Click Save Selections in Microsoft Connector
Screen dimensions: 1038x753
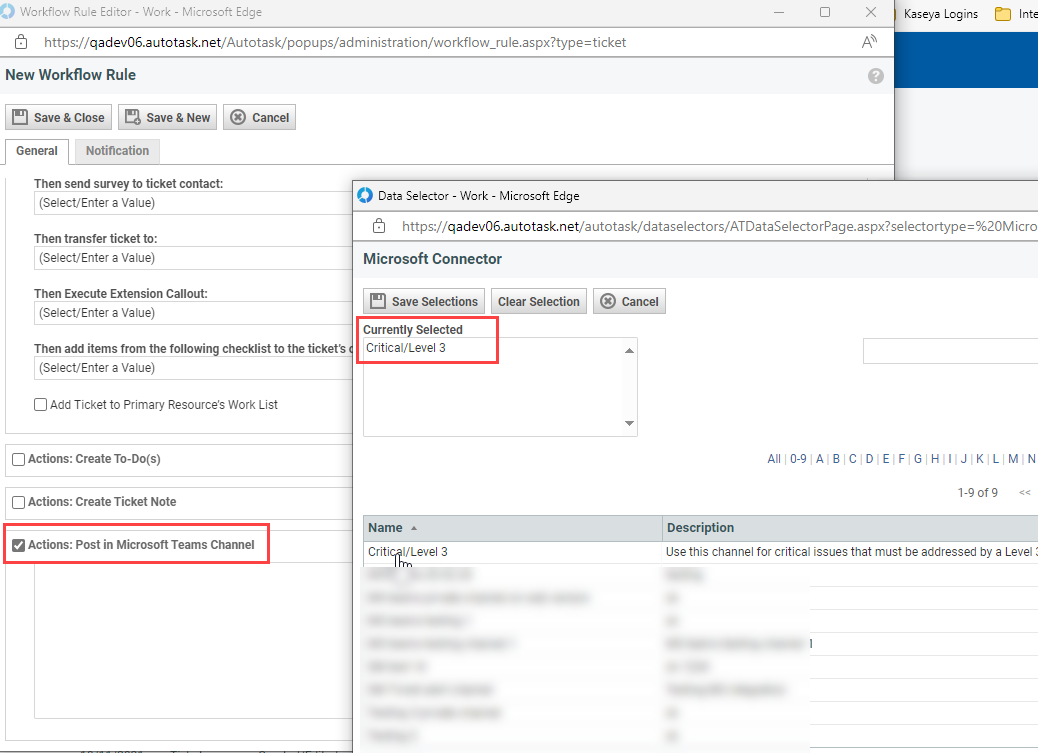click(424, 301)
